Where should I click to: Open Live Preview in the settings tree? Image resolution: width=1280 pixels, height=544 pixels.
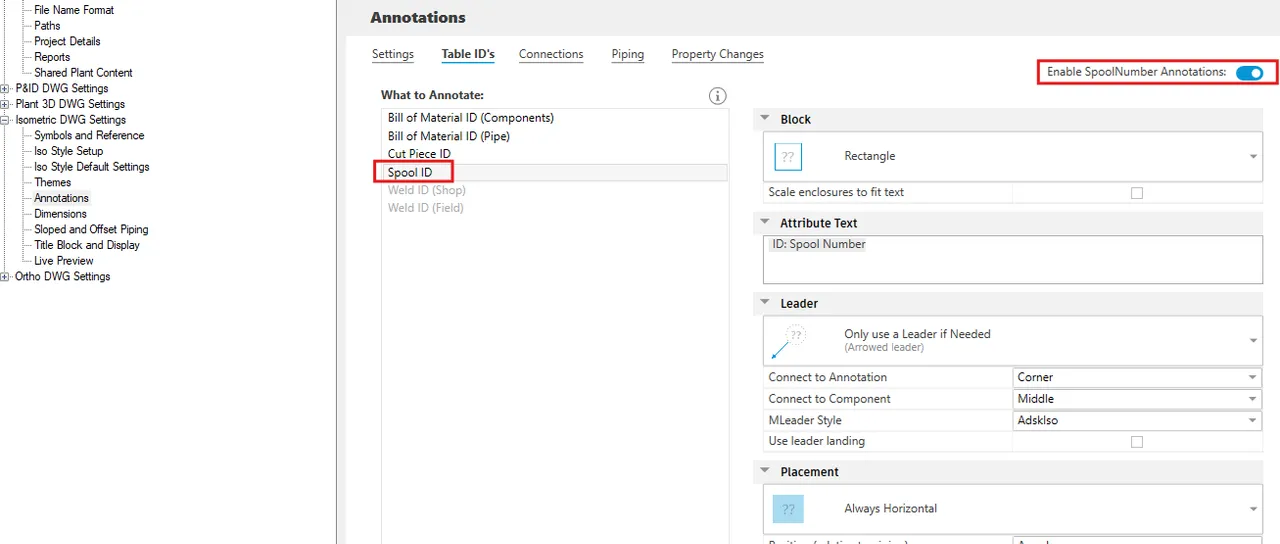click(x=64, y=261)
